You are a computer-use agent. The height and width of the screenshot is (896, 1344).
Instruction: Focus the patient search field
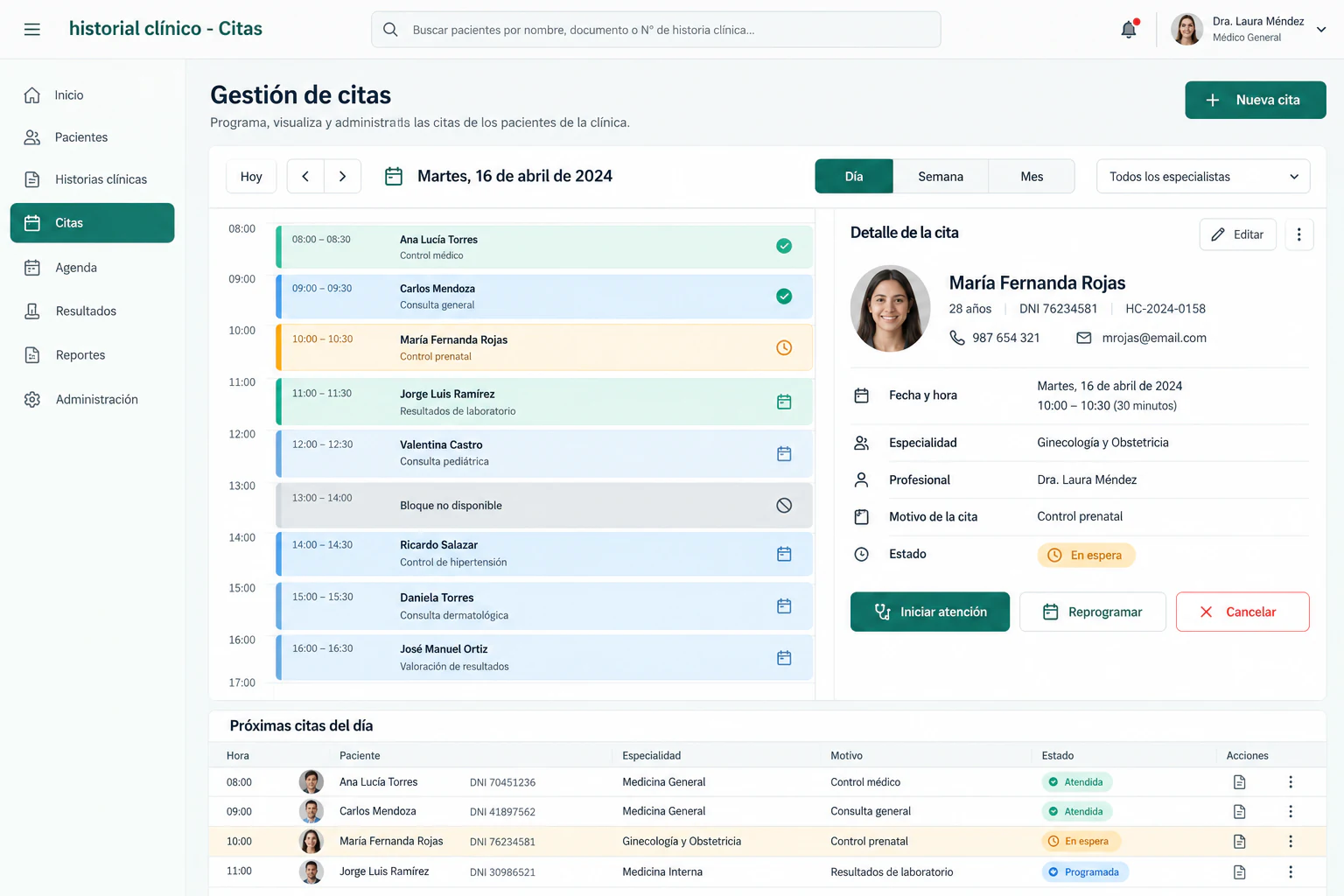point(656,30)
